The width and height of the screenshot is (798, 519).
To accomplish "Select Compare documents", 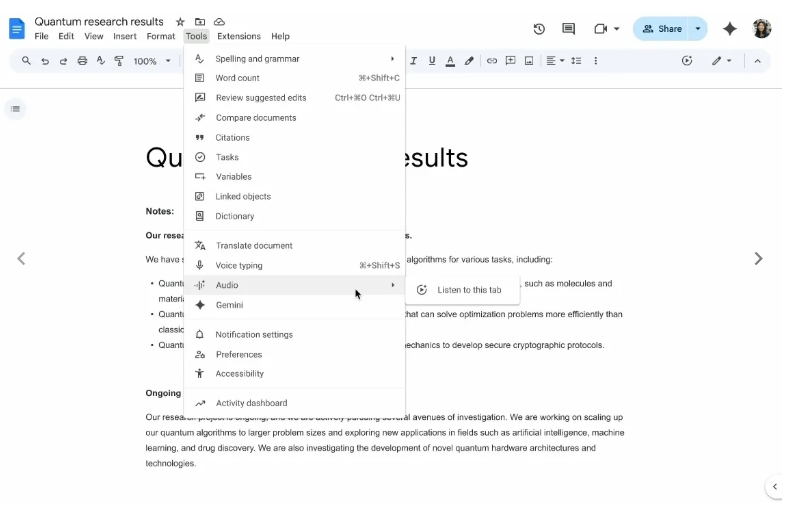I will [295, 118].
